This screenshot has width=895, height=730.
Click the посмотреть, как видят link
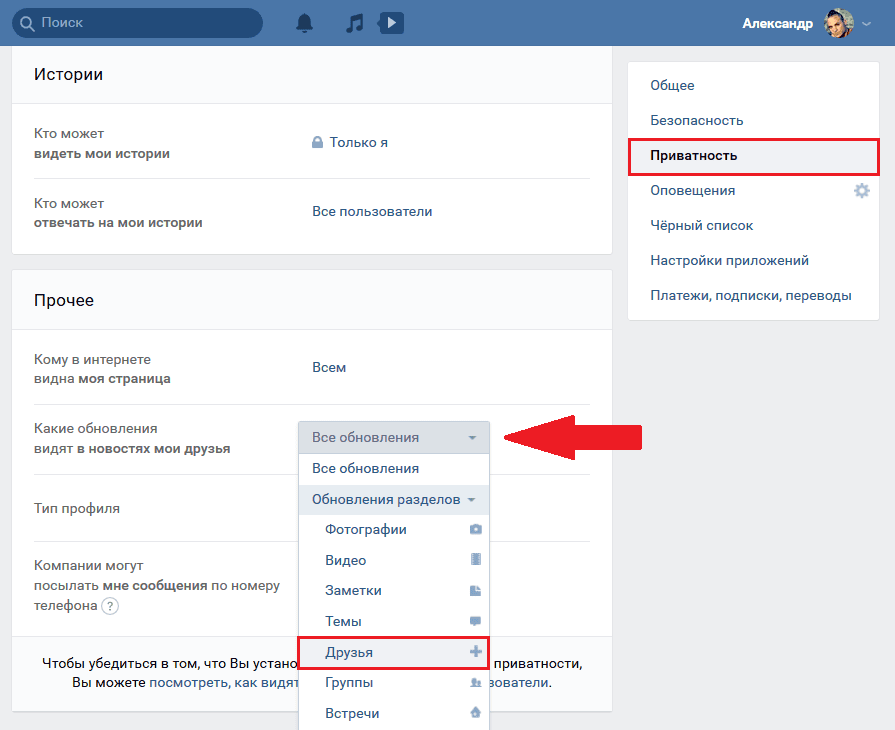223,683
